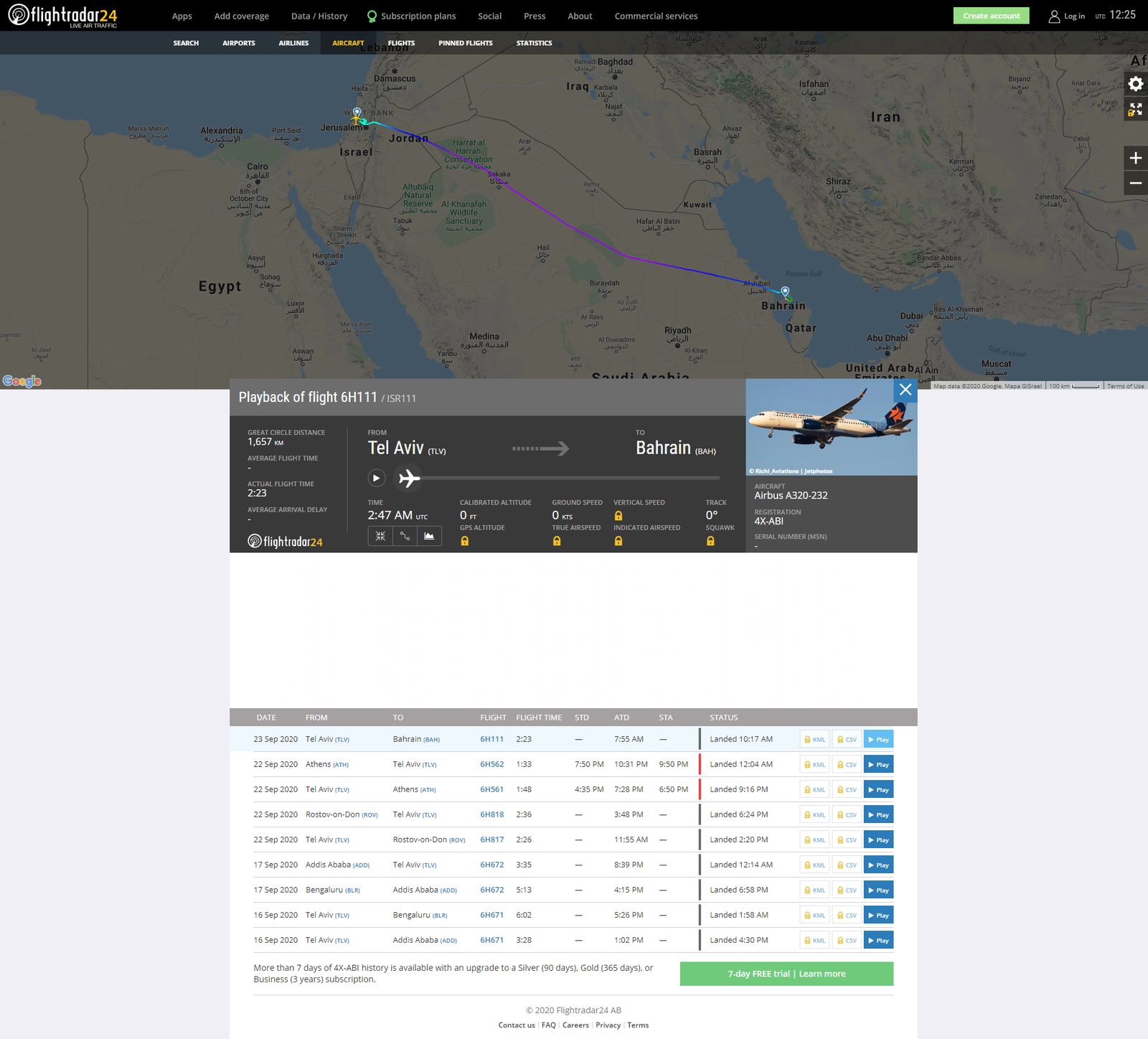Open the Careers footer link
Screen dimensions: 1148x1039
[x=575, y=1025]
